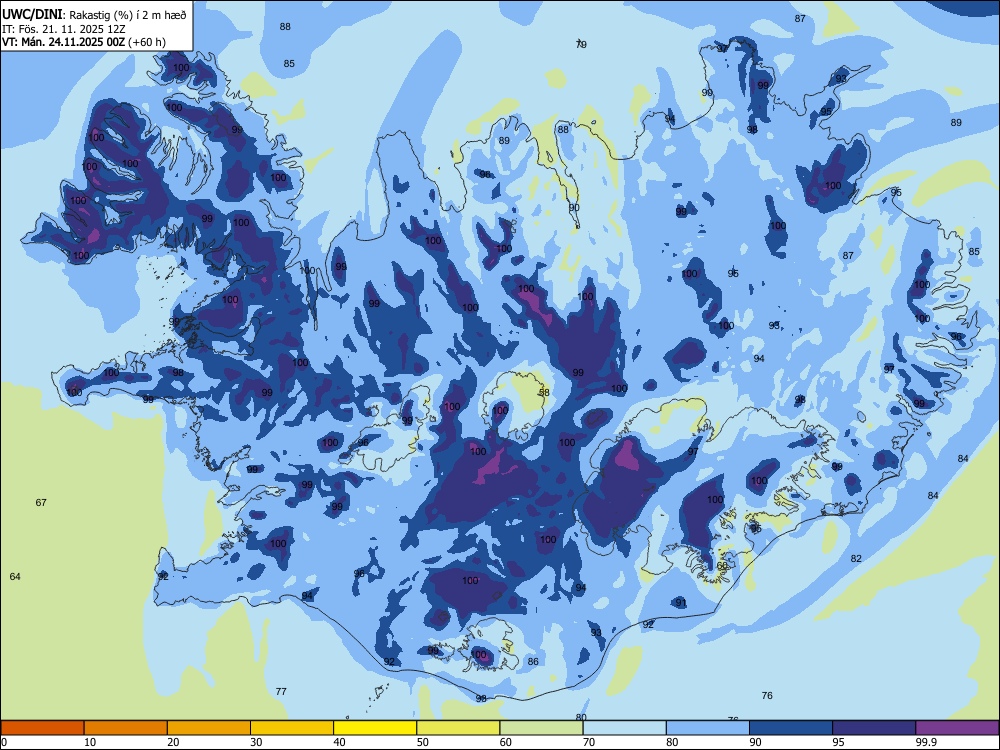Viewport: 1000px width, 750px height.
Task: Click the 70–80 pale blue legend swatch
Action: (x=625, y=728)
